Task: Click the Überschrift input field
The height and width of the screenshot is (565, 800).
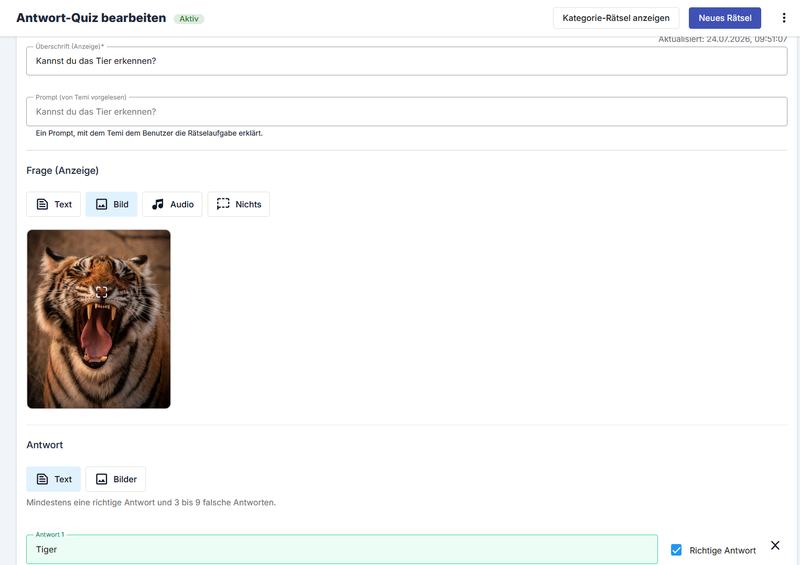Action: point(407,61)
